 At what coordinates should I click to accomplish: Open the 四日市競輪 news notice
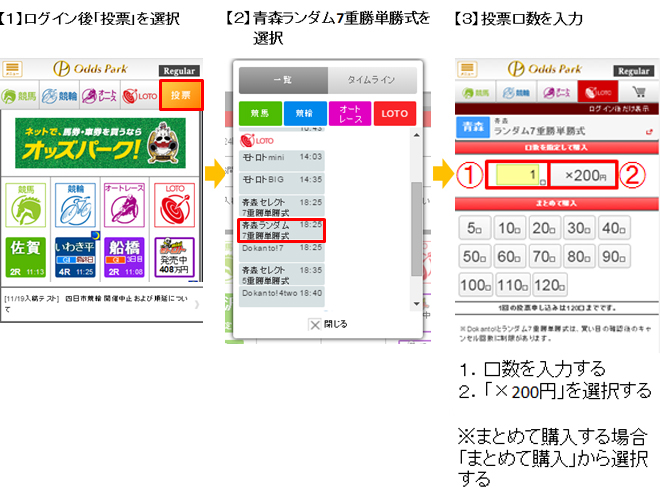point(96,303)
